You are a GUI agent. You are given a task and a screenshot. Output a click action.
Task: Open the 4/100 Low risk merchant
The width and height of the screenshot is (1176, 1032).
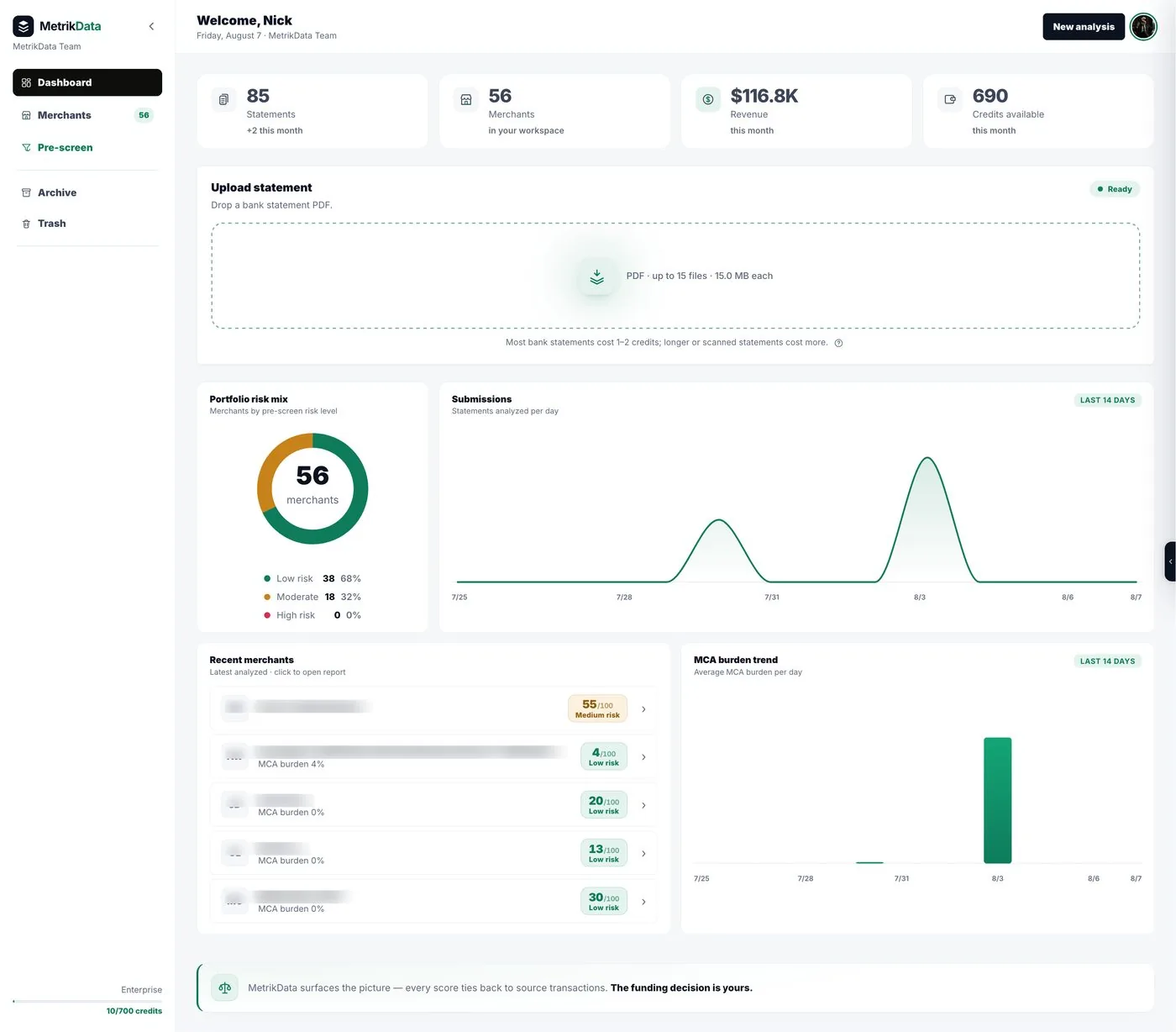tap(433, 757)
